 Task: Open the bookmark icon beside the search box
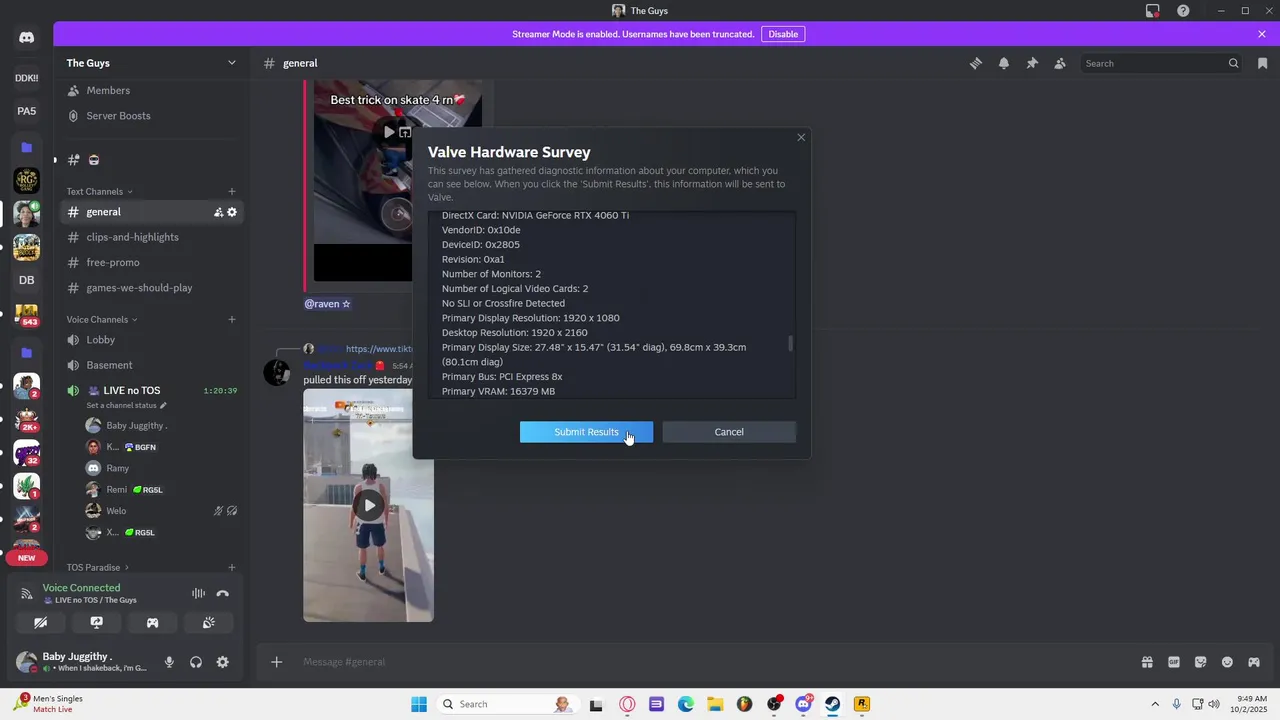[x=1262, y=63]
